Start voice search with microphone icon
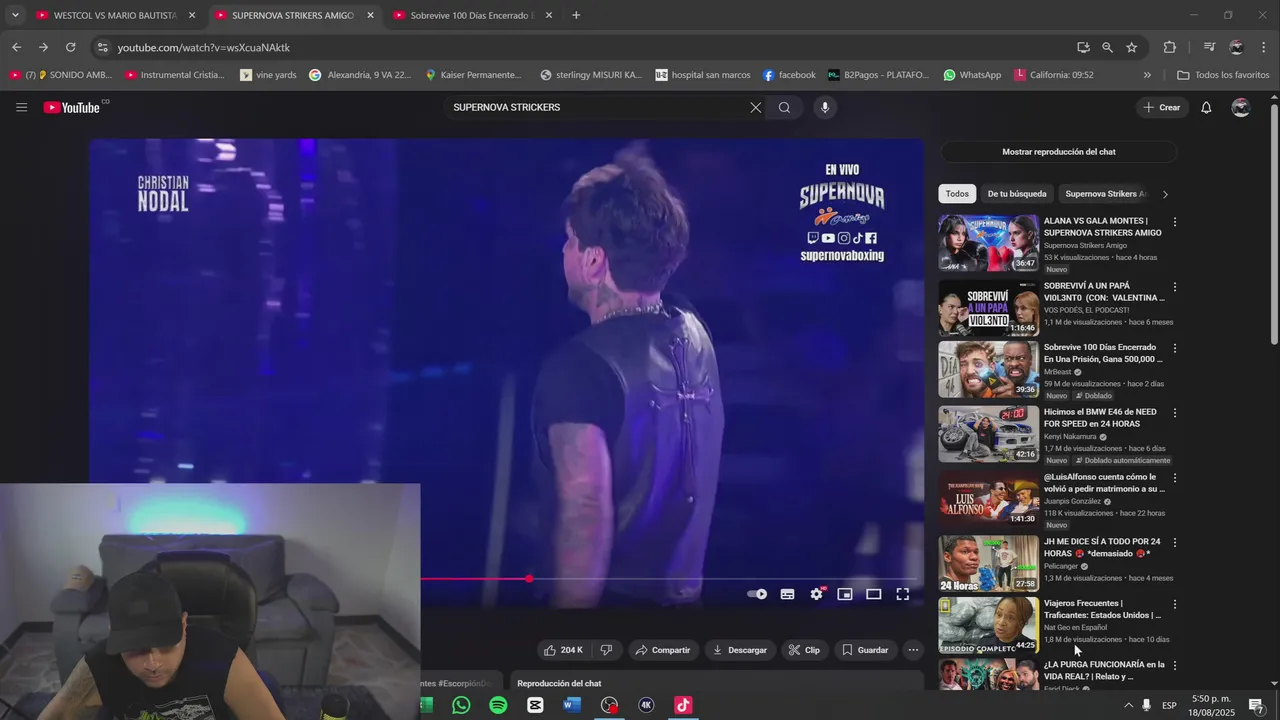The height and width of the screenshot is (720, 1280). tap(824, 107)
